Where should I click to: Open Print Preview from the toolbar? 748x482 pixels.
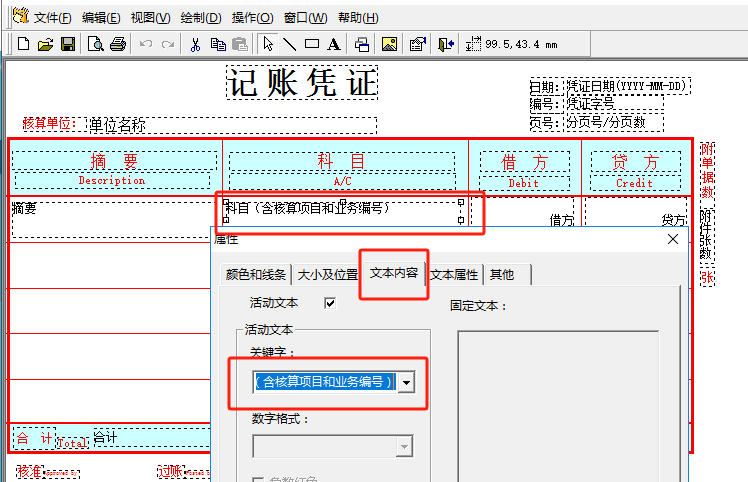[x=96, y=44]
